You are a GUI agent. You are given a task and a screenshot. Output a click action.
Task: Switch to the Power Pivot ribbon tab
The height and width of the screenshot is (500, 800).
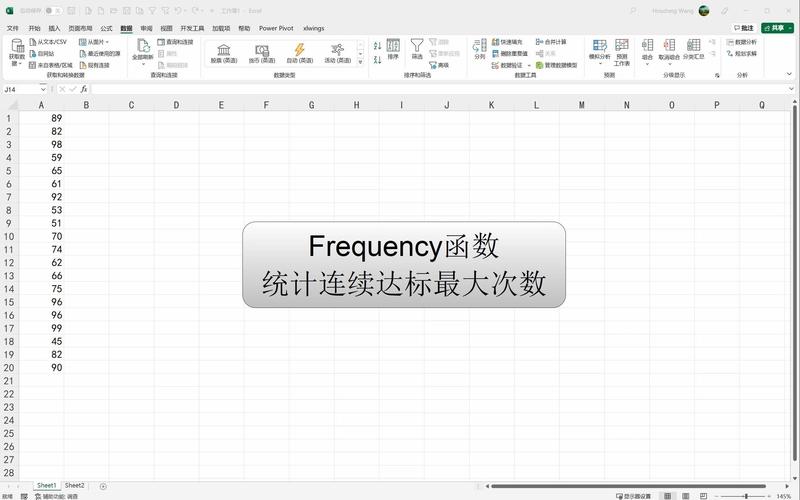276,29
